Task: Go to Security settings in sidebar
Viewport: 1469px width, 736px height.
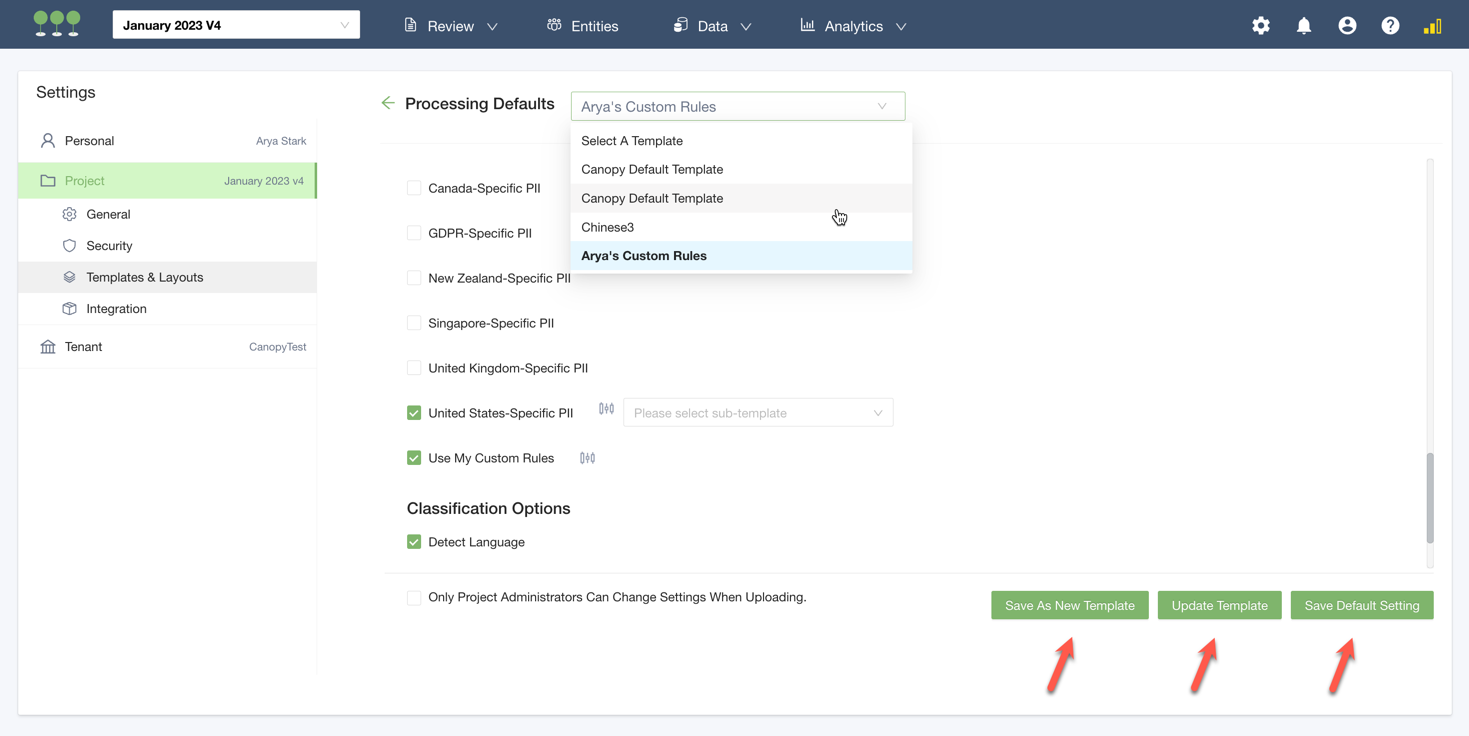Action: pos(109,246)
